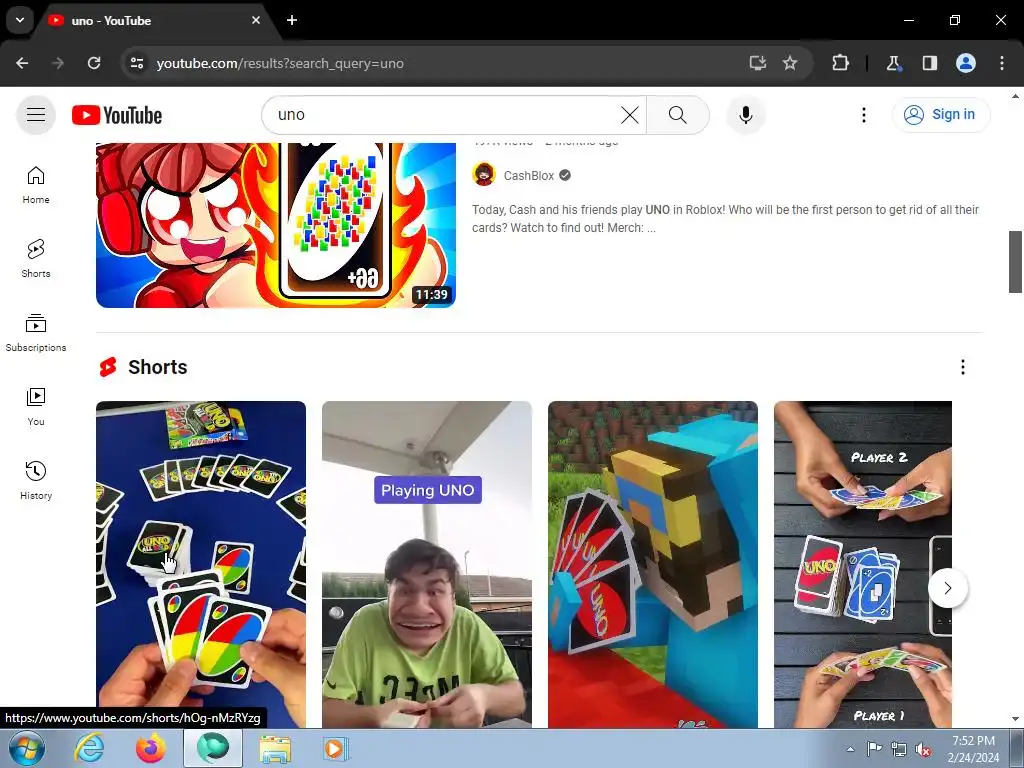Open the tab search dropdown arrow
1024x768 pixels.
point(20,20)
